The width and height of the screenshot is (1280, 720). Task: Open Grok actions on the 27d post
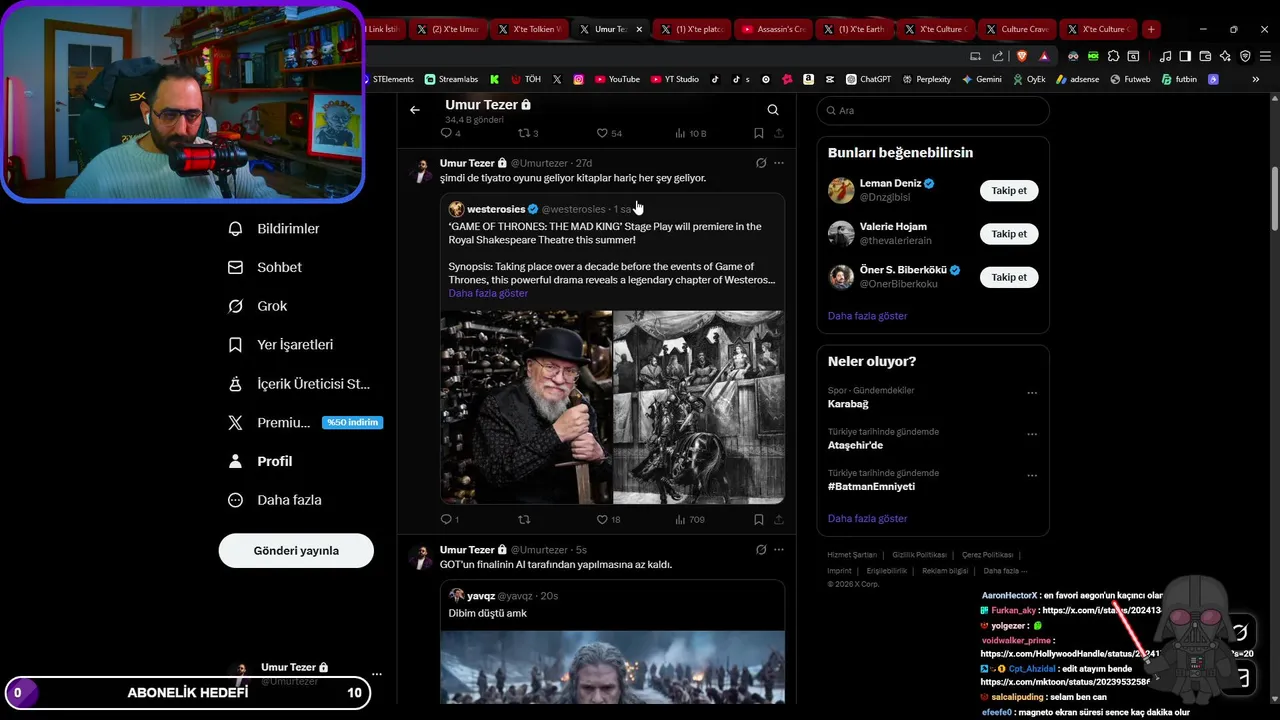pos(761,163)
